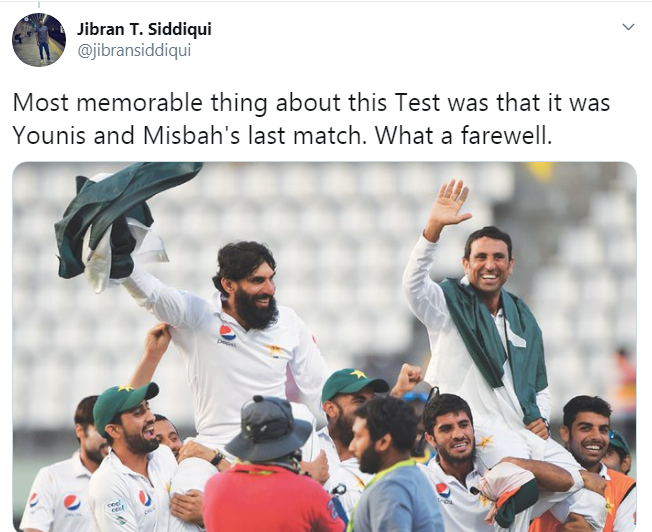
Task: Click the waving player's smiling face
Action: click(489, 261)
